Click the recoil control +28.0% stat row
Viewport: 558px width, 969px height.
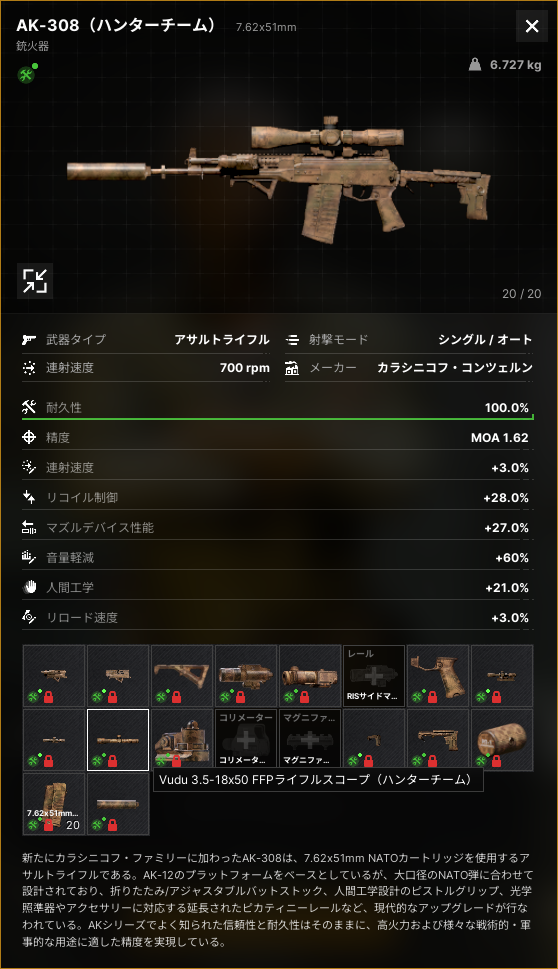[277, 497]
